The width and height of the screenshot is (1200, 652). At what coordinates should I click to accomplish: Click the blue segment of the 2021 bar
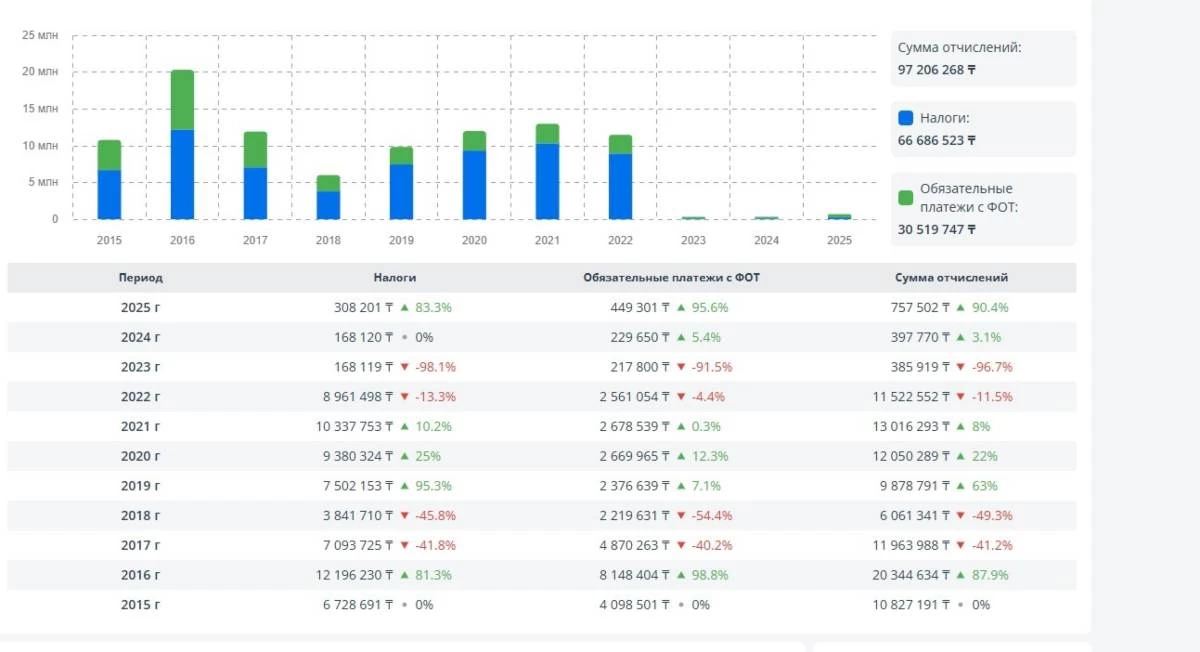547,182
